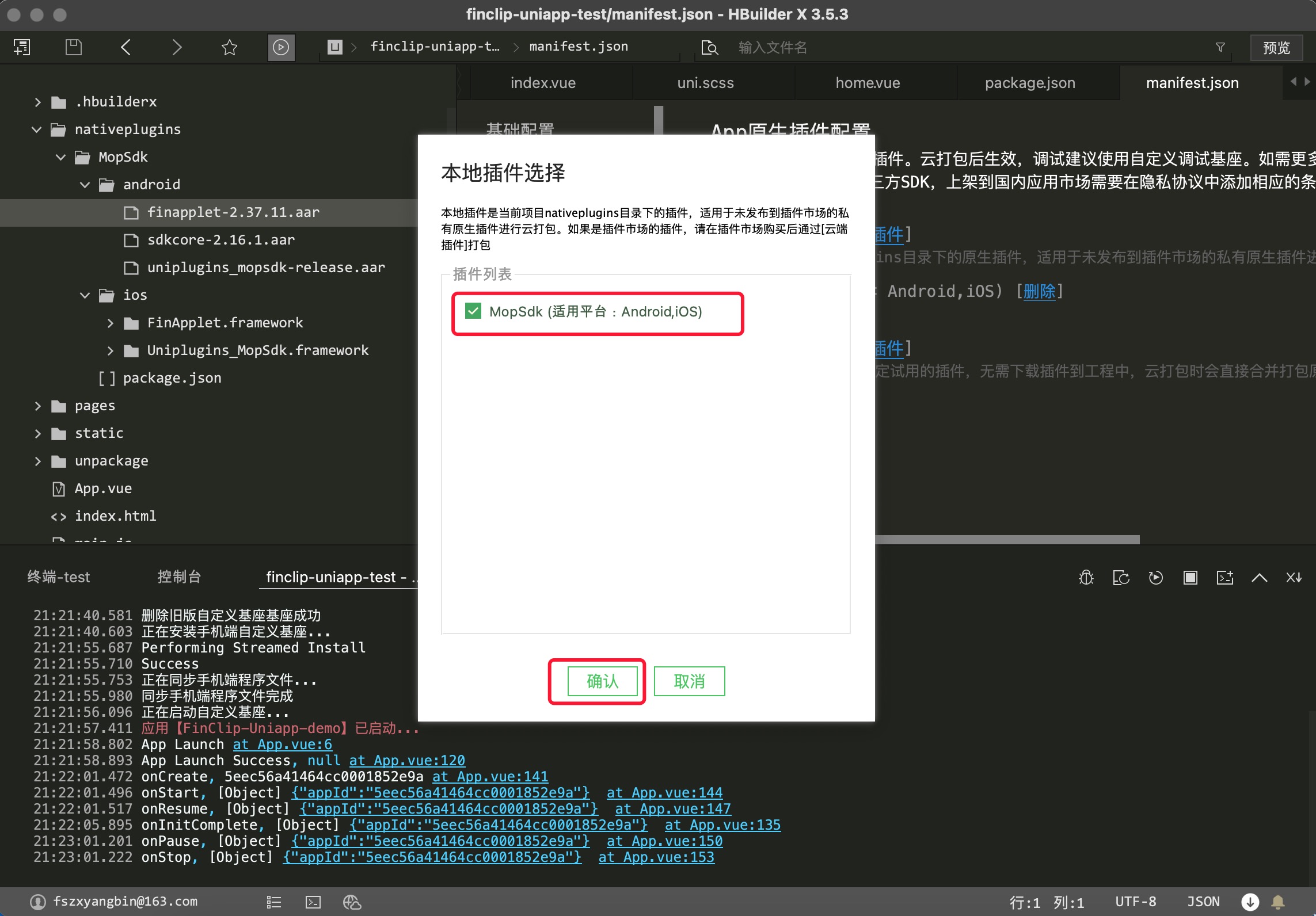The height and width of the screenshot is (916, 1316).
Task: Click the tab scroll arrows icon
Action: click(1300, 82)
